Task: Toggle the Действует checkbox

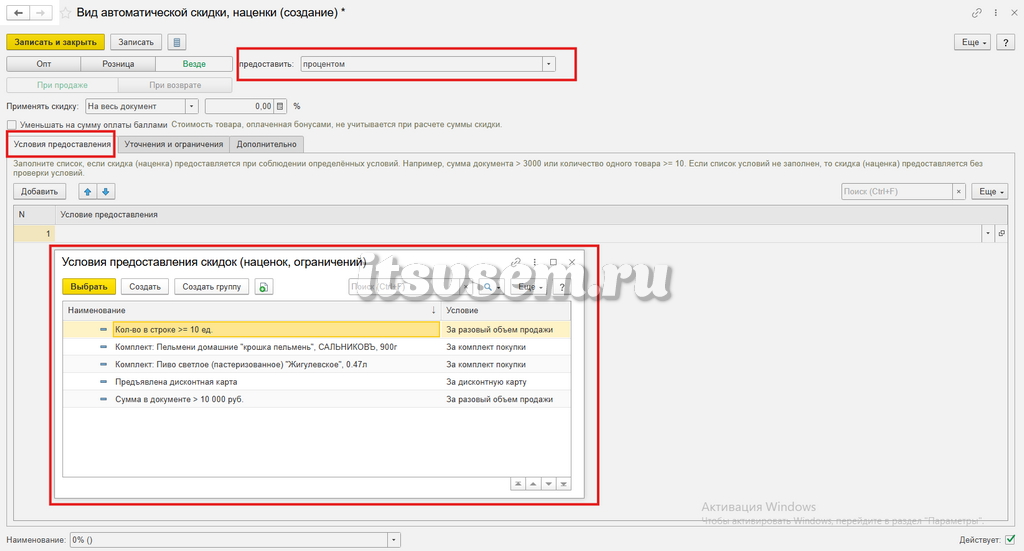Action: tap(1010, 540)
